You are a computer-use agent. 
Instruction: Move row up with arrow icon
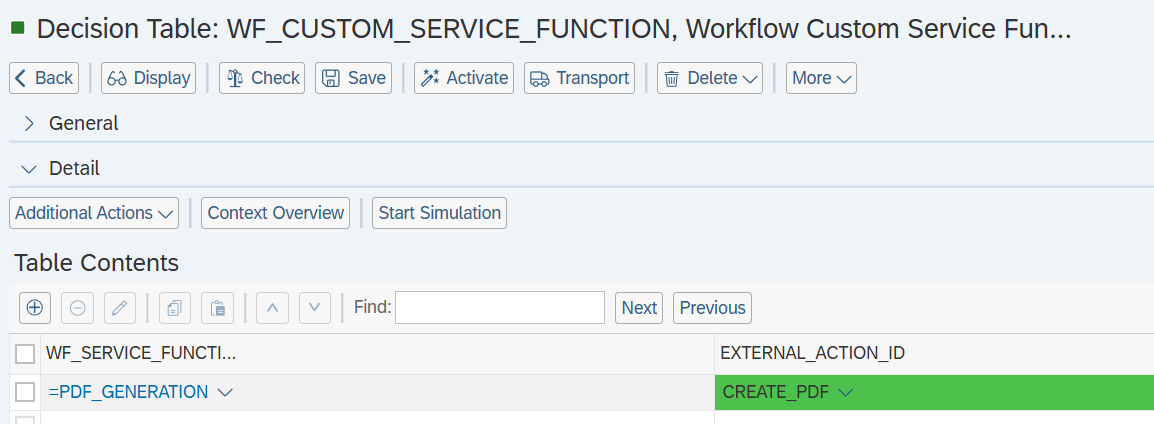click(272, 308)
